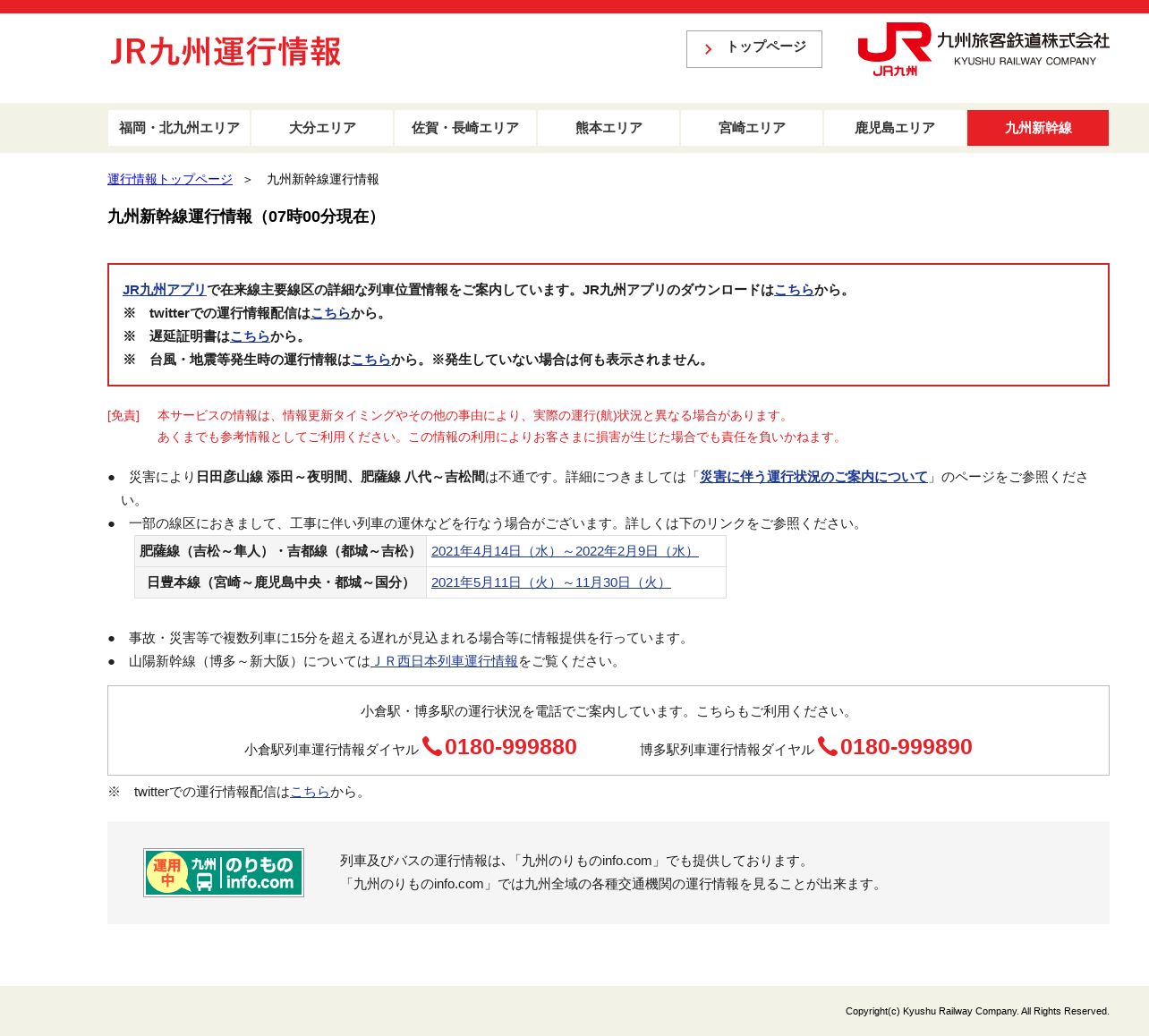The width and height of the screenshot is (1149, 1036).
Task: Click the 小倉駅列車運行情報ダイヤル label
Action: tap(331, 750)
